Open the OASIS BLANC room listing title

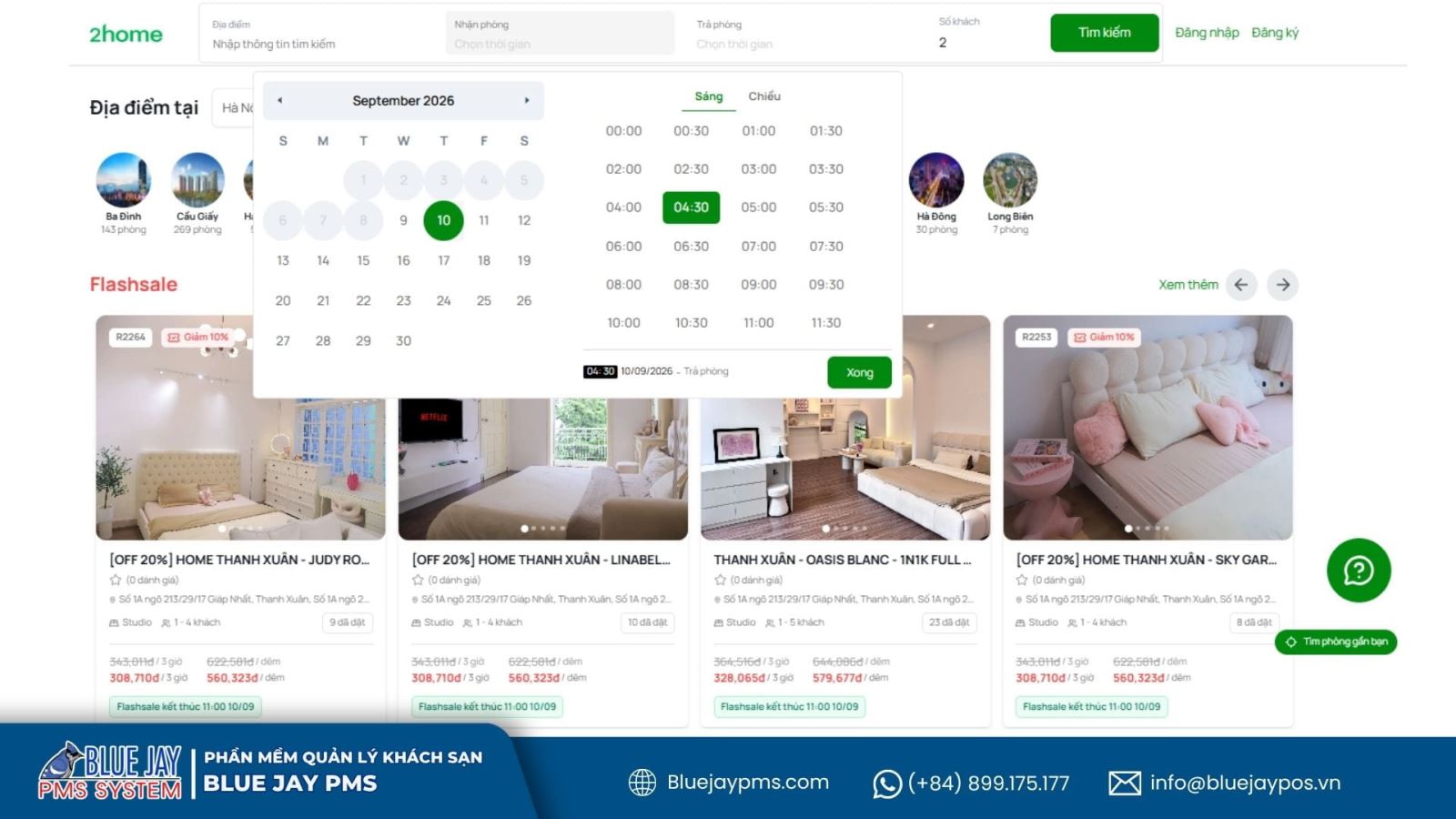843,560
